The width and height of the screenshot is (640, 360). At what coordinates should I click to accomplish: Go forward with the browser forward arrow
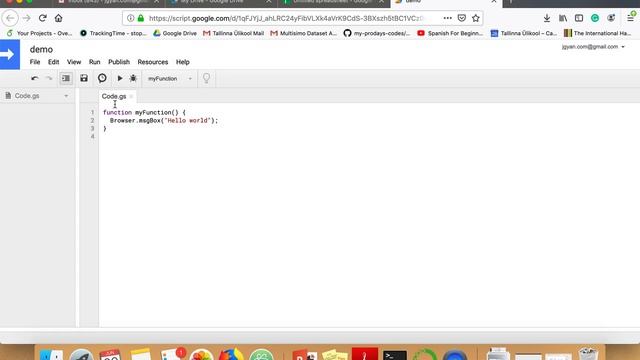click(27, 18)
